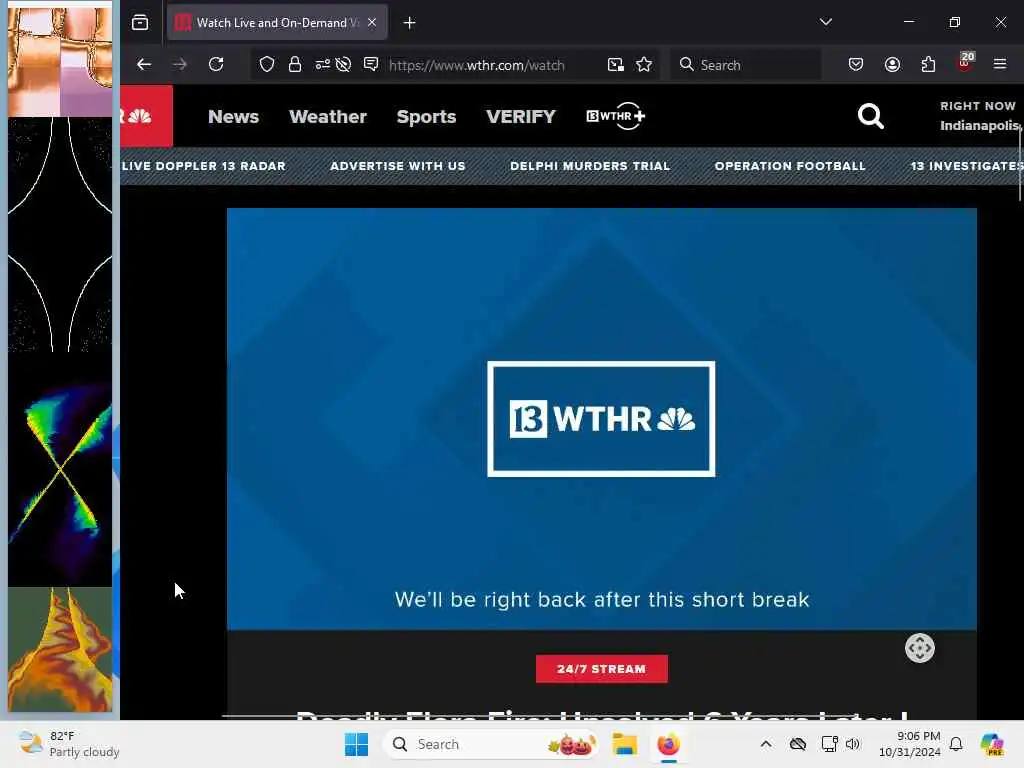Select the Watch Live and On-Demand tab
1024x768 pixels.
[277, 22]
